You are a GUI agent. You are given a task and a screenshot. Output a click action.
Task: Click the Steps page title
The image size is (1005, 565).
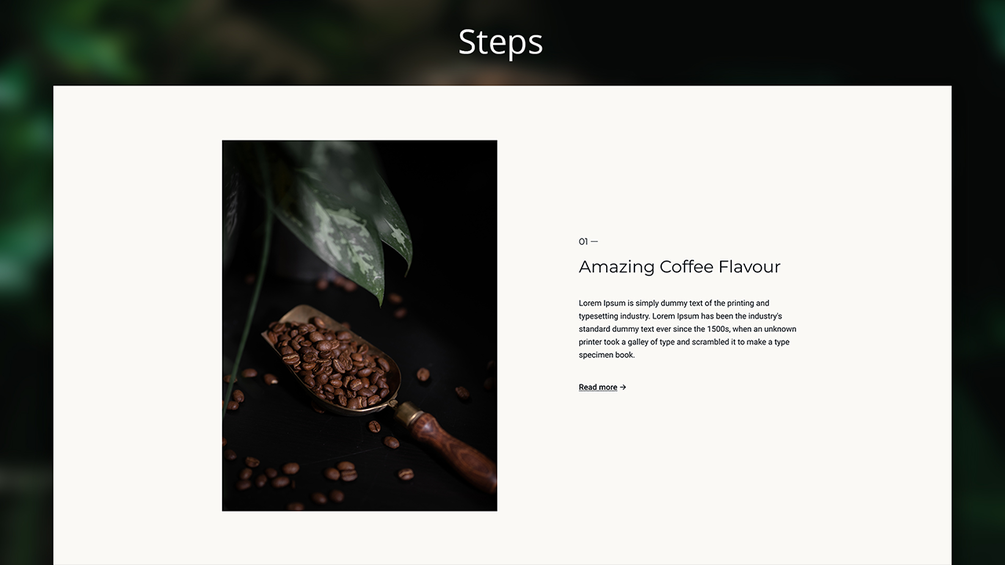pos(501,42)
